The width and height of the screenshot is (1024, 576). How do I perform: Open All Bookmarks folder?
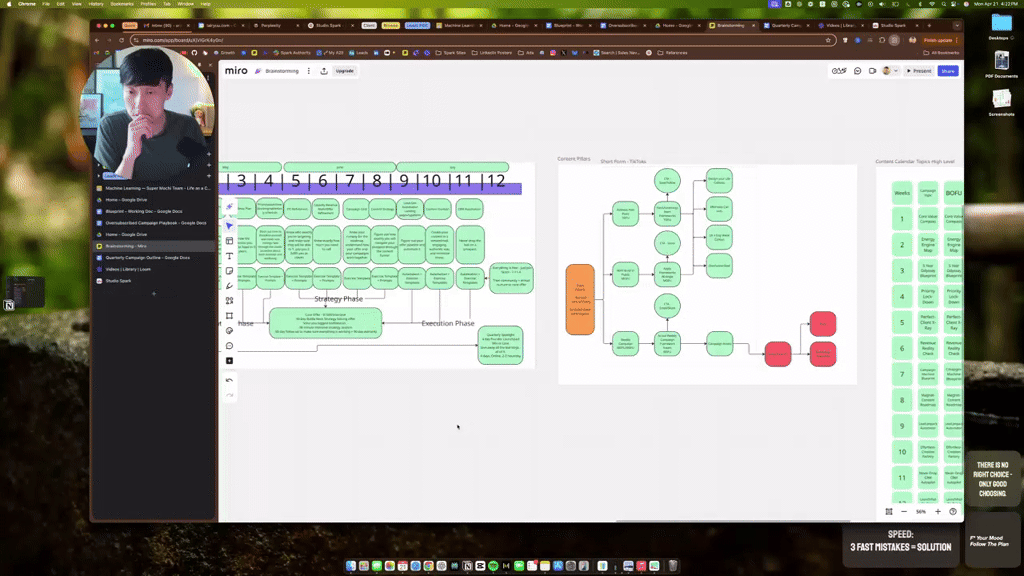pyautogui.click(x=942, y=53)
